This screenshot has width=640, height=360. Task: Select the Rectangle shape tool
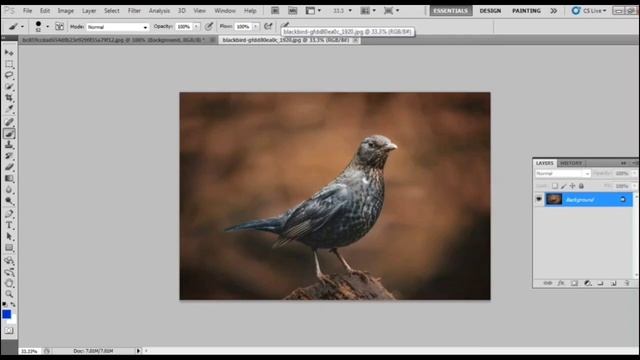tap(9, 248)
